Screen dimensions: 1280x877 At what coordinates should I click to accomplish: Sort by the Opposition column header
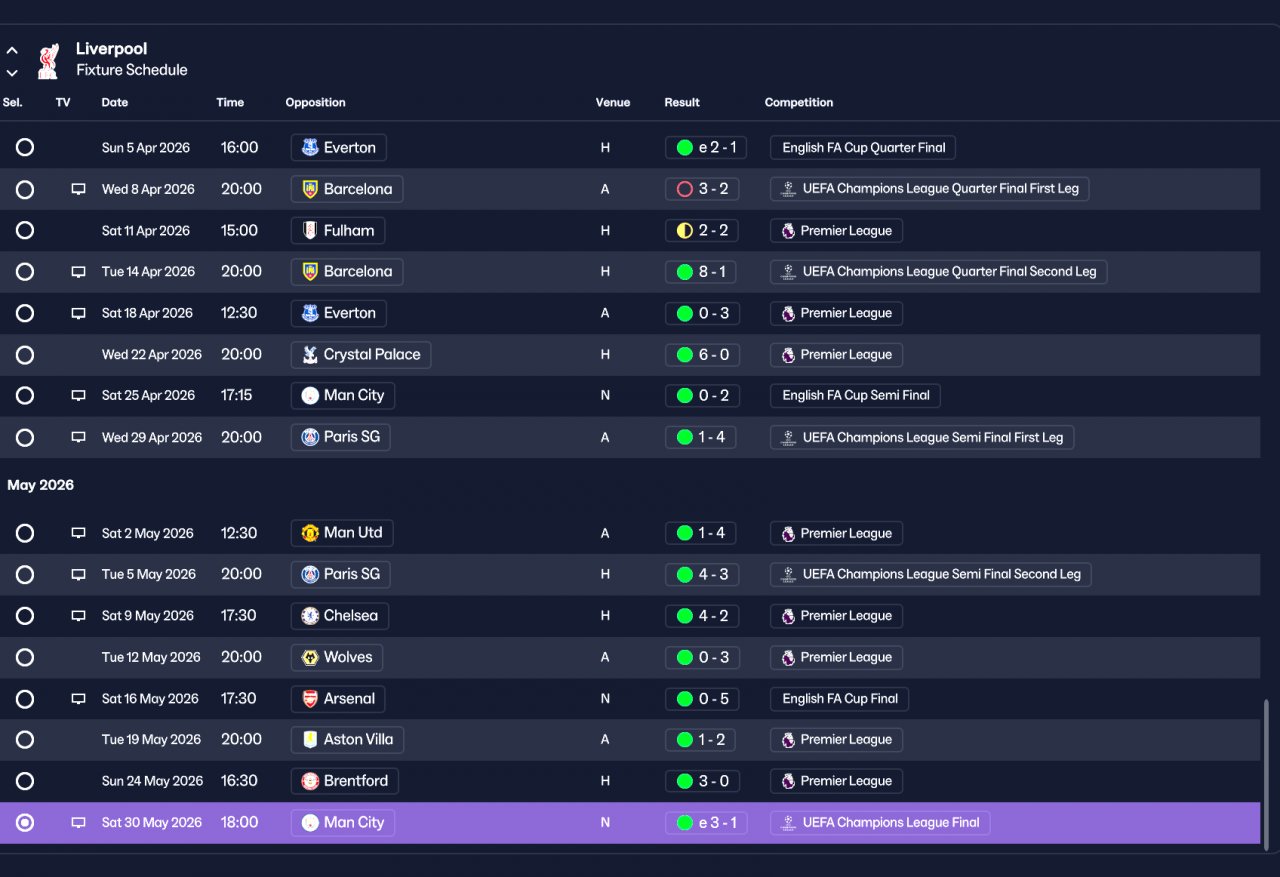(315, 103)
